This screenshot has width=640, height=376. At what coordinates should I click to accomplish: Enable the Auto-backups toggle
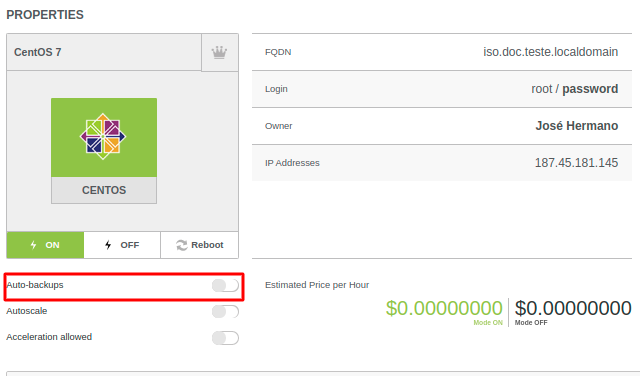tap(225, 285)
